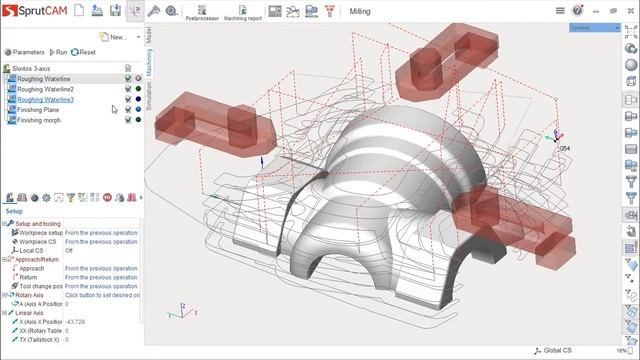Image resolution: width=640 pixels, height=360 pixels.
Task: Open the caliper measurement tool
Action: (x=153, y=11)
